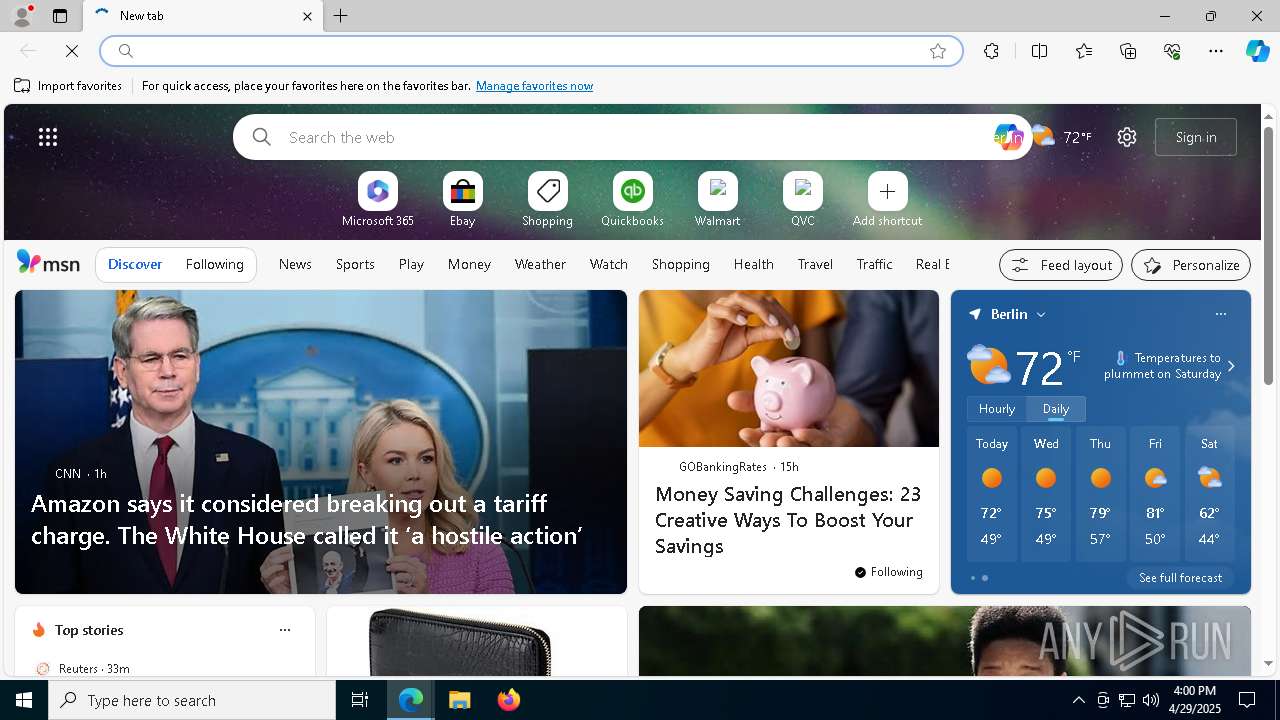Open the Health menu item
Image resolution: width=1280 pixels, height=720 pixels.
pos(753,264)
